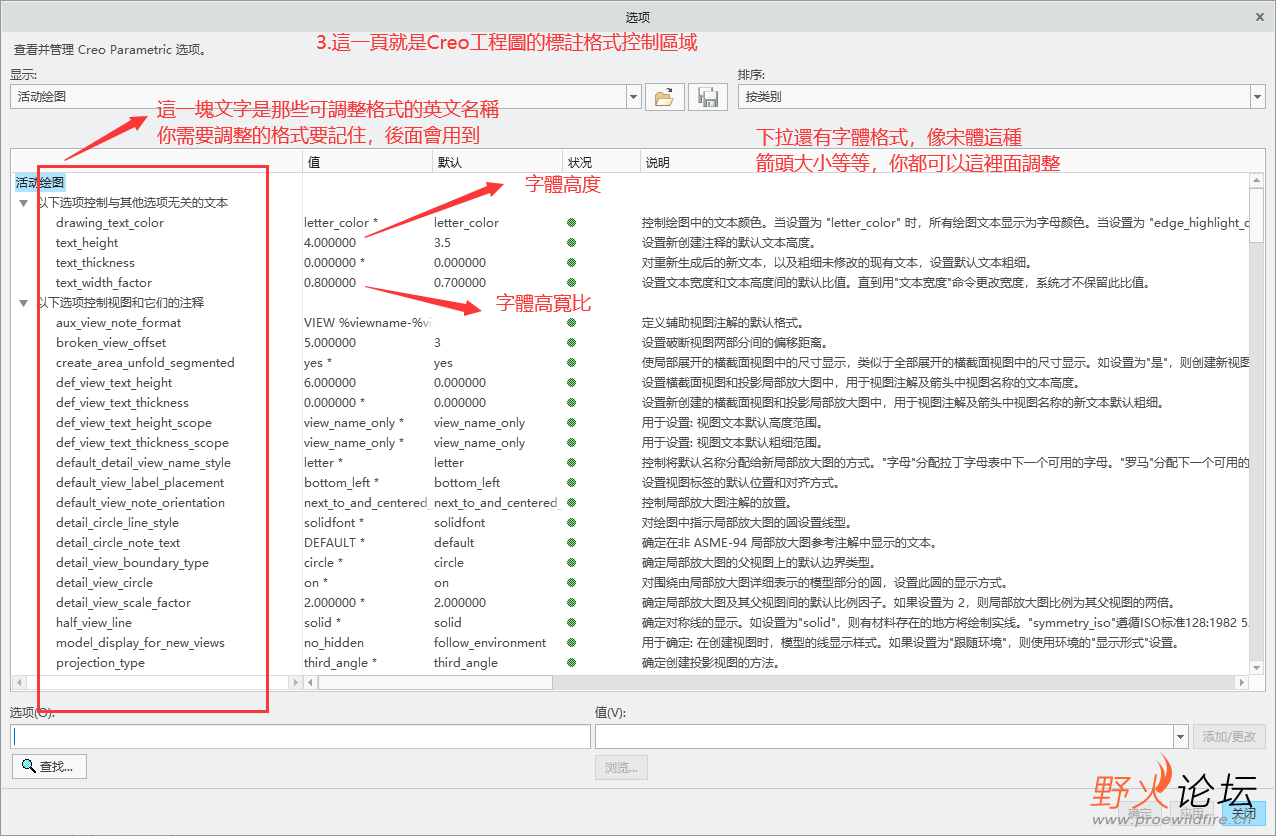Open the 值(V) value dropdown arrow
Image resolution: width=1276 pixels, height=836 pixels.
tap(1181, 737)
